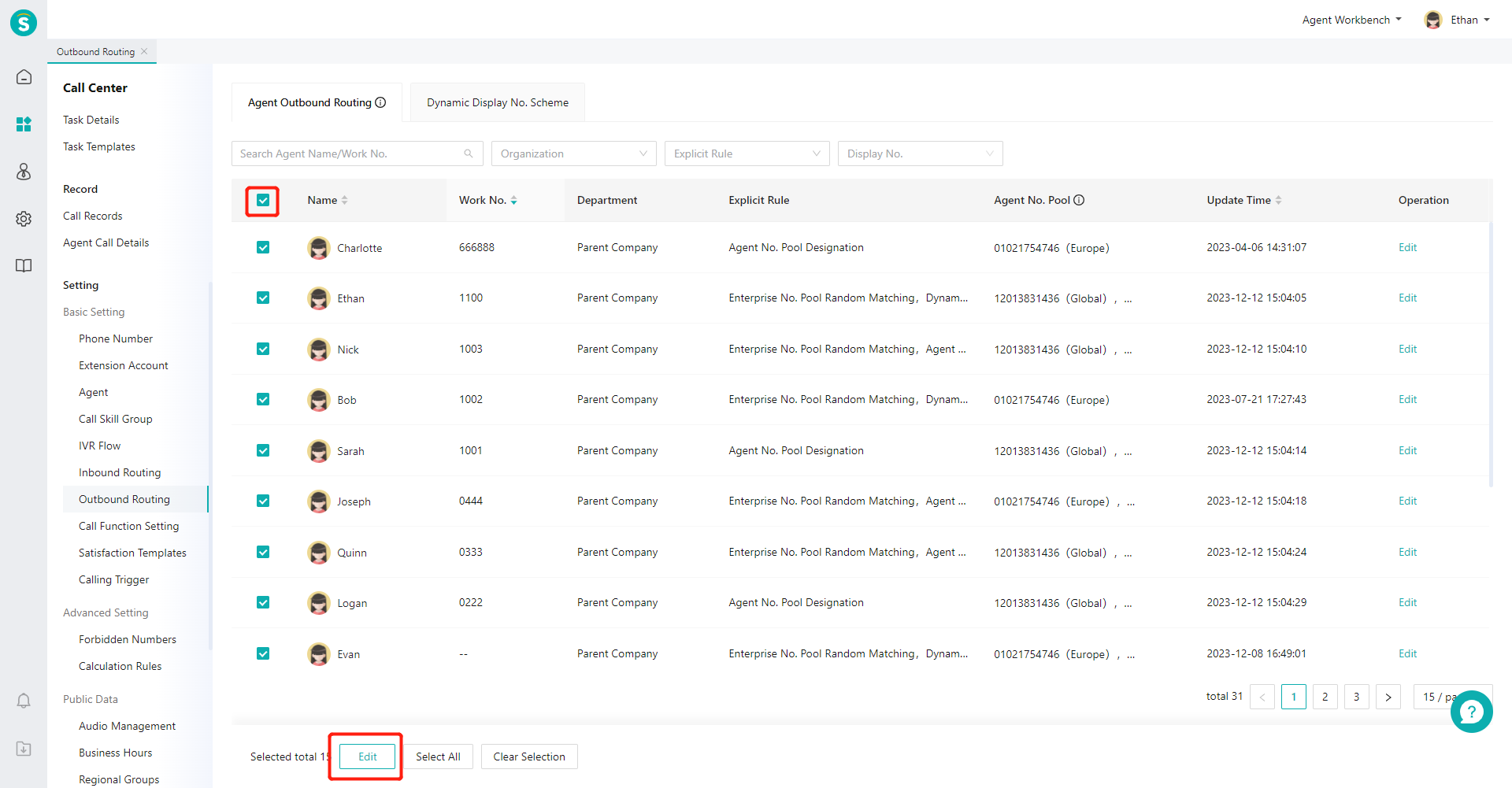Uncheck Logan's row checkbox

coord(263,602)
